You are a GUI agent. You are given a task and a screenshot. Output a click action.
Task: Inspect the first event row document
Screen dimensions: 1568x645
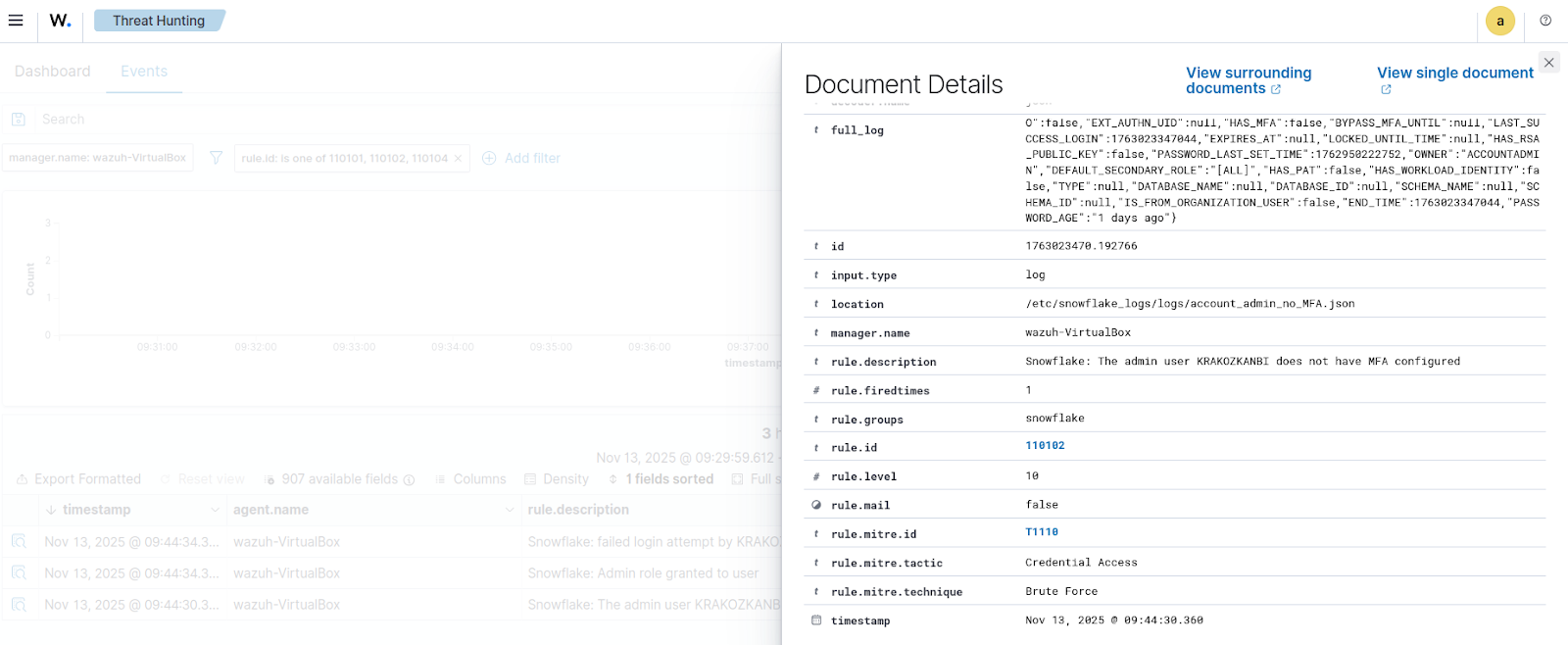click(19, 542)
